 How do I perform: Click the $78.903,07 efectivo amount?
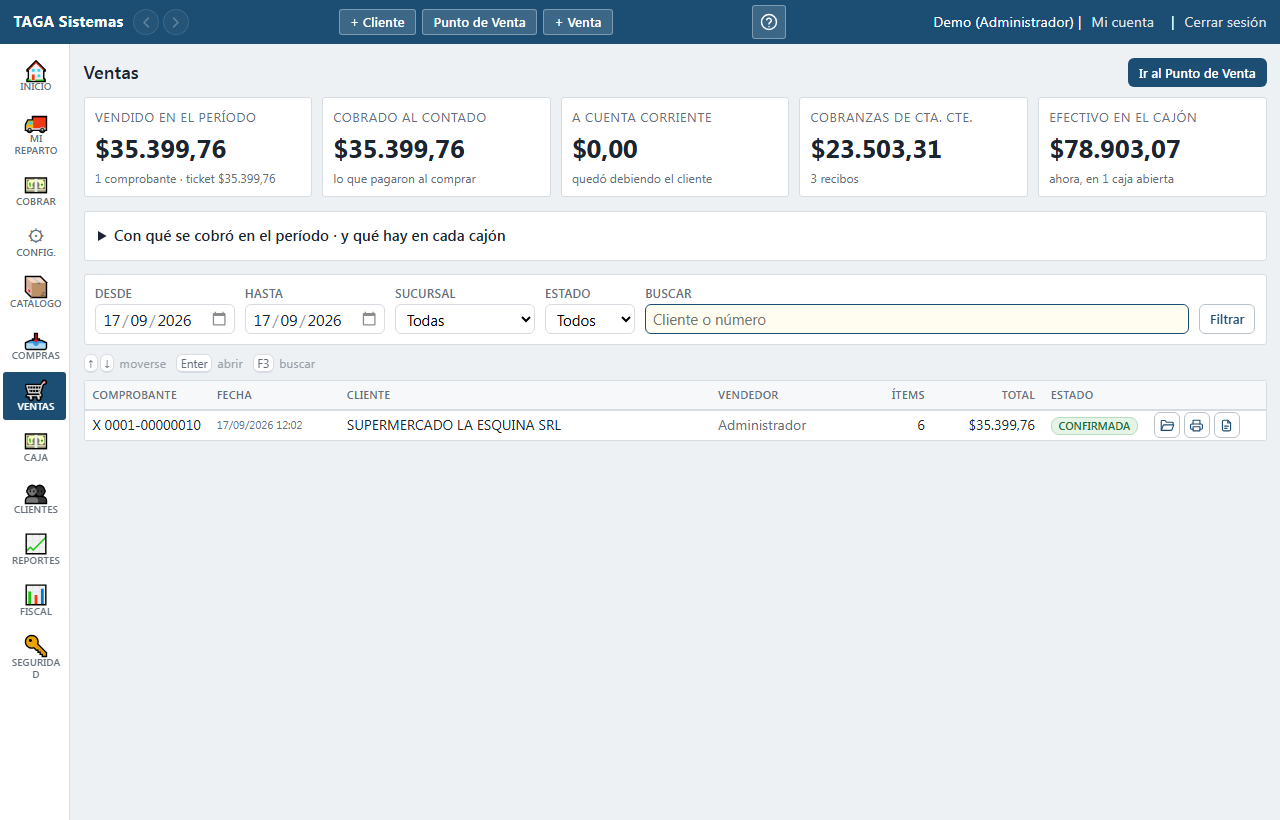pyautogui.click(x=1115, y=149)
